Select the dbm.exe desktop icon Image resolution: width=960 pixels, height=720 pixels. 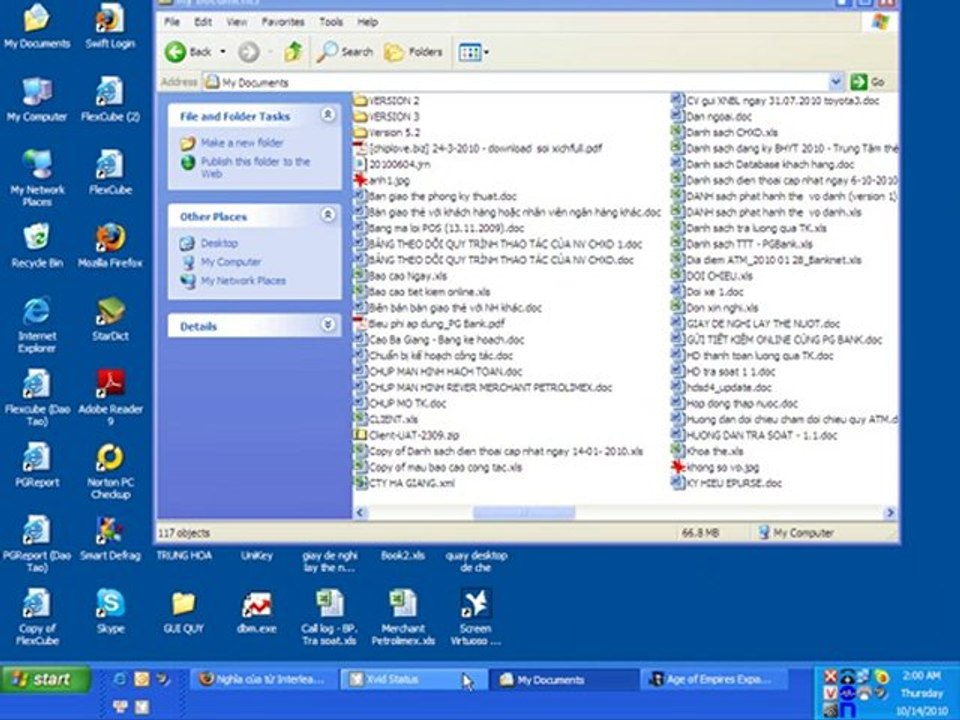click(x=257, y=610)
